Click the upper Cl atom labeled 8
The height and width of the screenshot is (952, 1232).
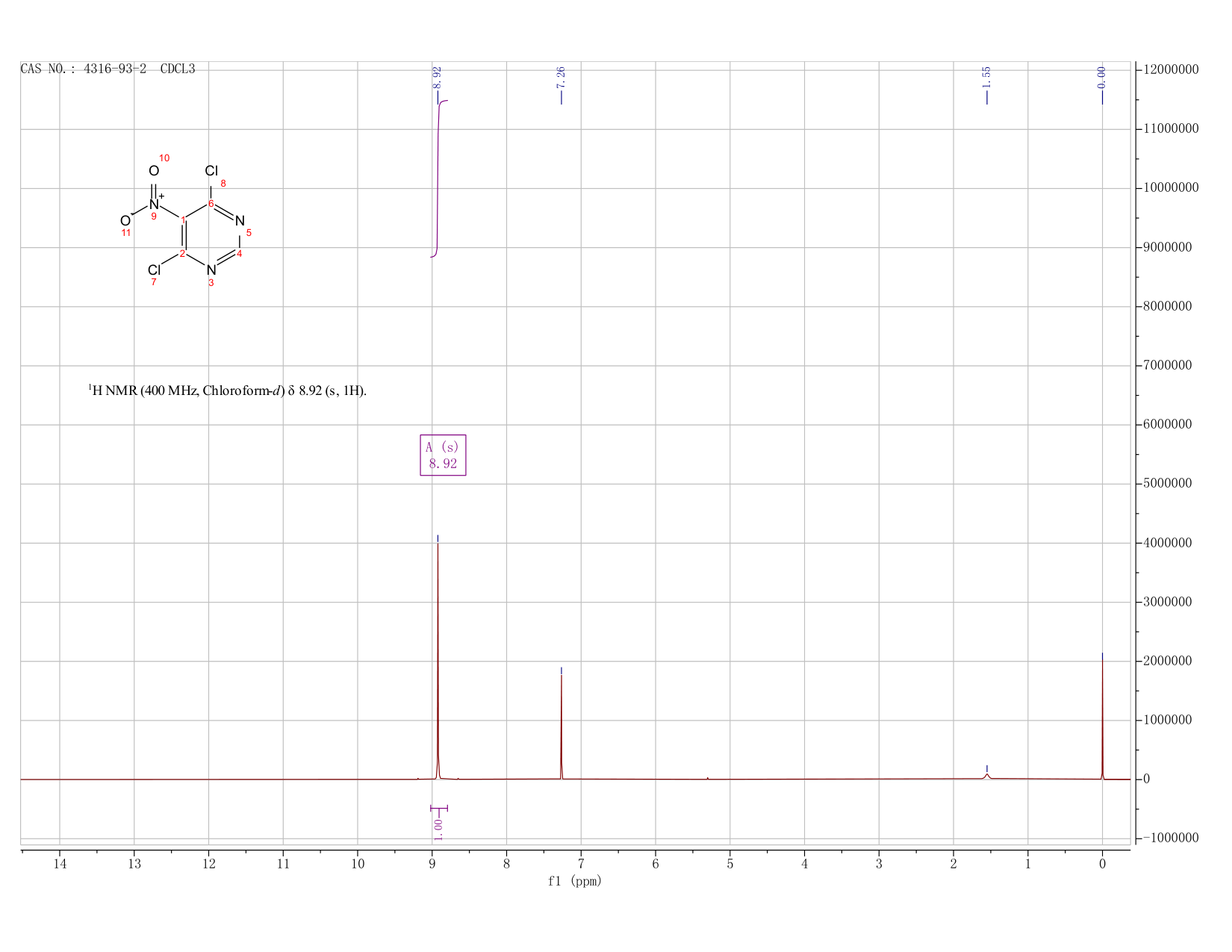pos(211,171)
